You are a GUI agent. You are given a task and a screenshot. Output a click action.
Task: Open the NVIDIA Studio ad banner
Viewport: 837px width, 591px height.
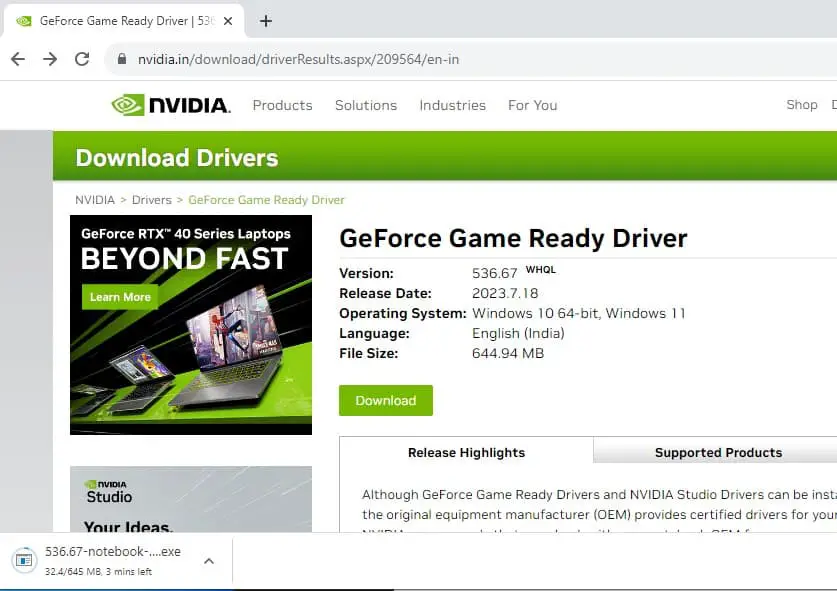click(x=190, y=499)
